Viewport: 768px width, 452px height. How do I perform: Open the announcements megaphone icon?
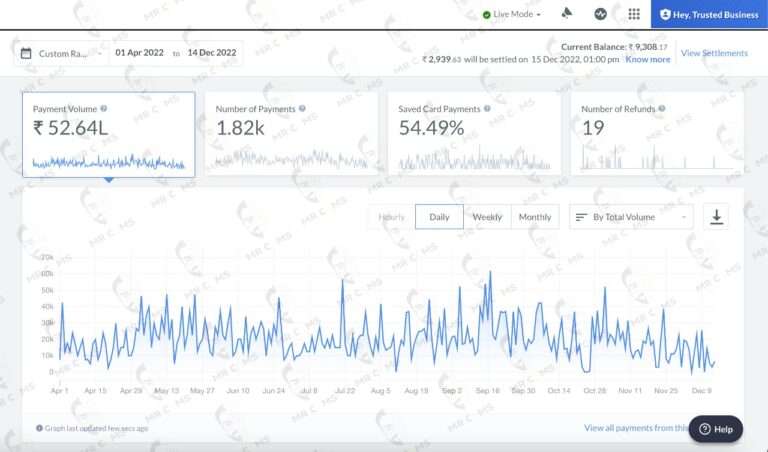pos(567,14)
